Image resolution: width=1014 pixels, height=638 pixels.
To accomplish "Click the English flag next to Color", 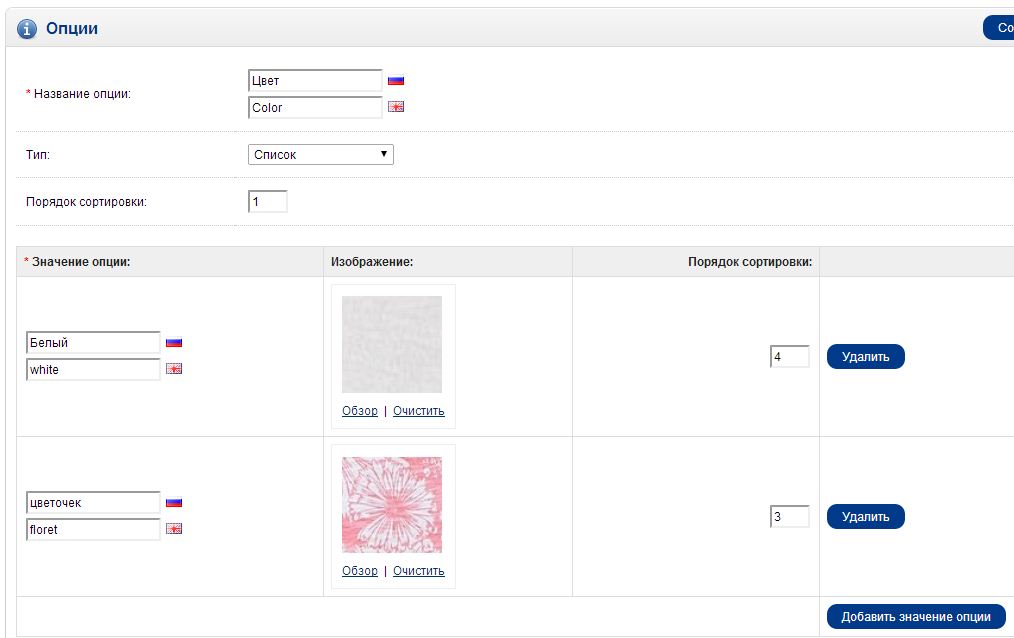I will pos(396,107).
